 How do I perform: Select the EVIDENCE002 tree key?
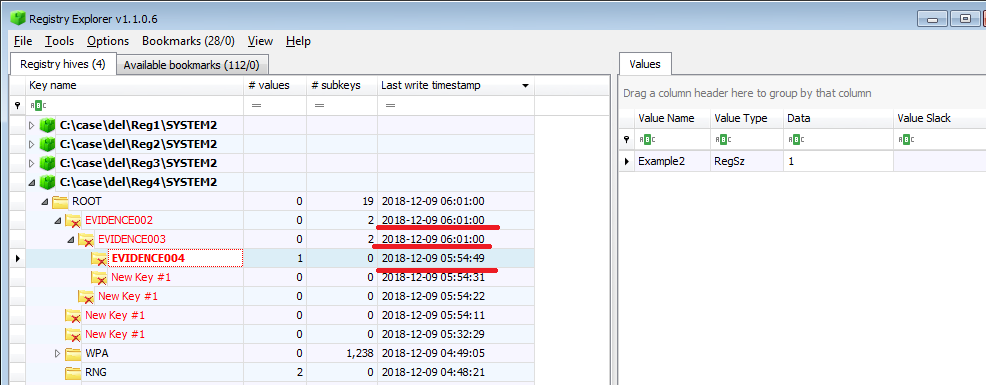click(119, 221)
